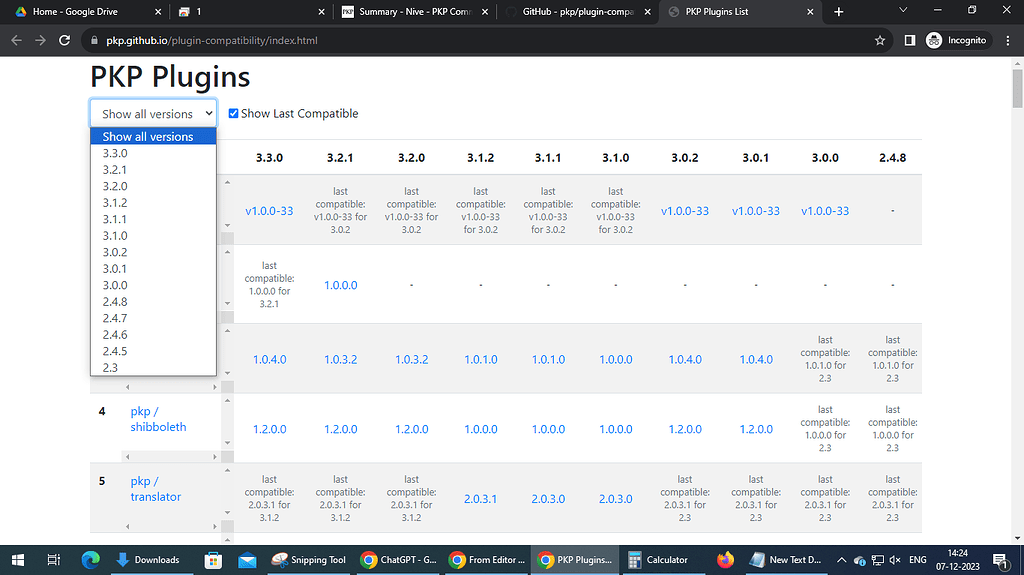The image size is (1024, 575).
Task: Open Microsoft Store from the taskbar
Action: 212,560
